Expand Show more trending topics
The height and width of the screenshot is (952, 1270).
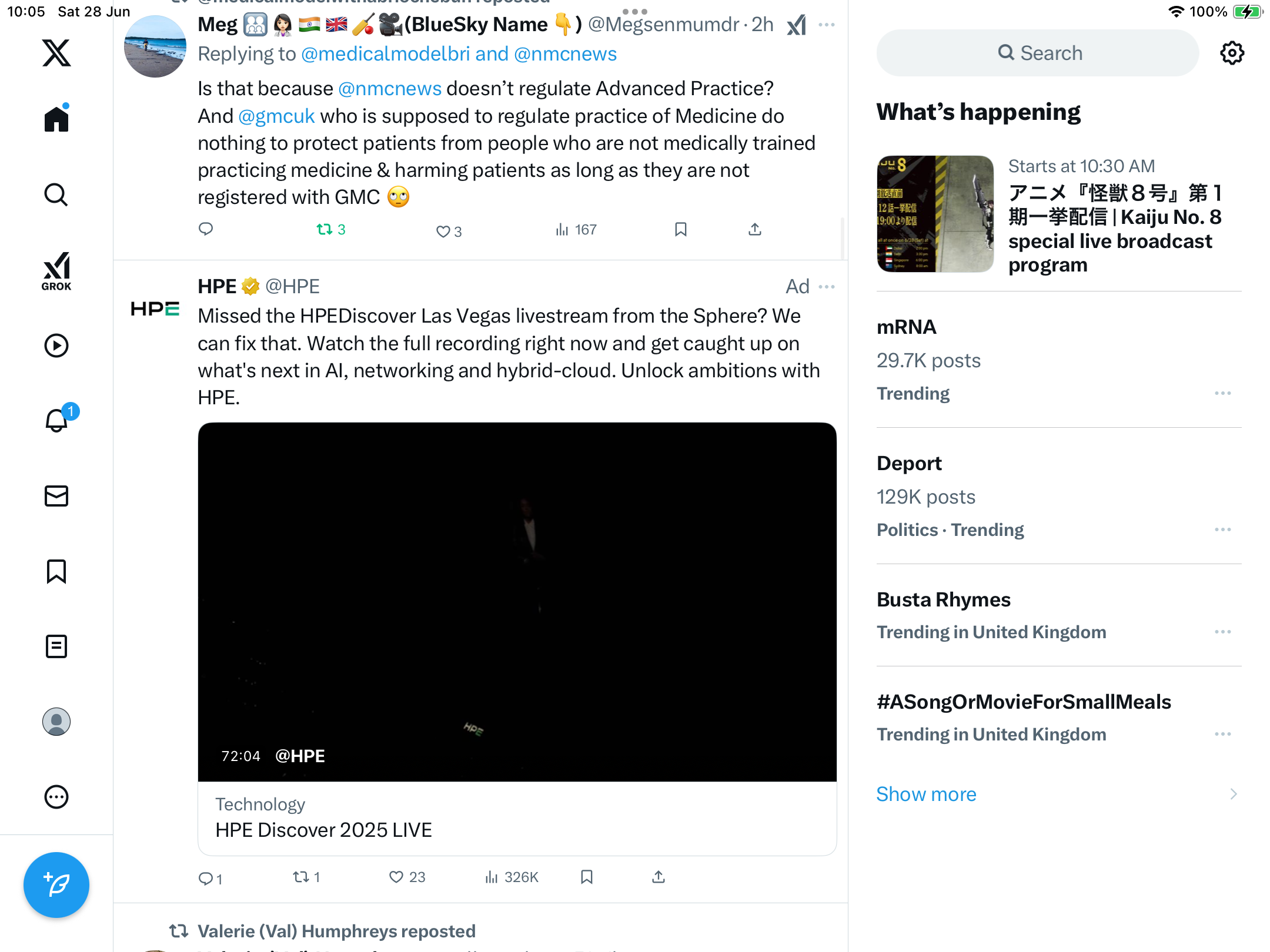pyautogui.click(x=926, y=794)
